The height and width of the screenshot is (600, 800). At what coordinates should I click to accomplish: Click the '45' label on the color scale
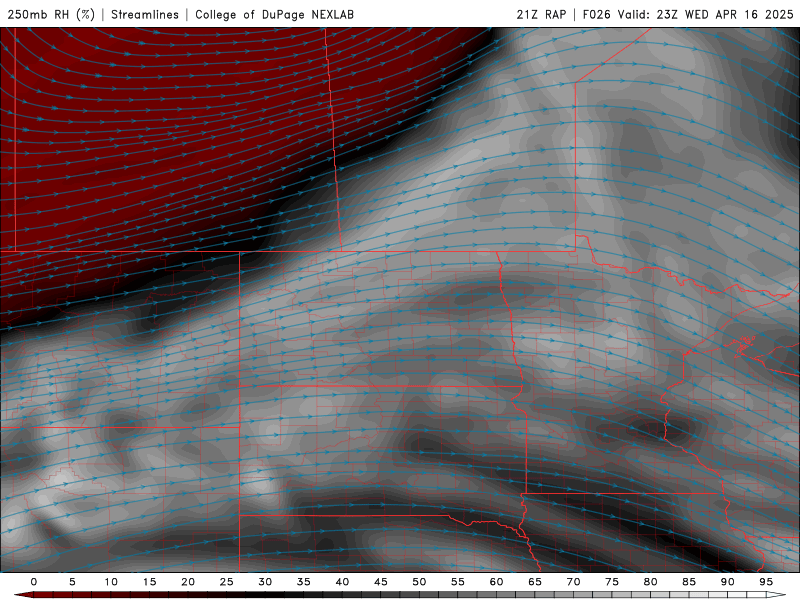381,582
